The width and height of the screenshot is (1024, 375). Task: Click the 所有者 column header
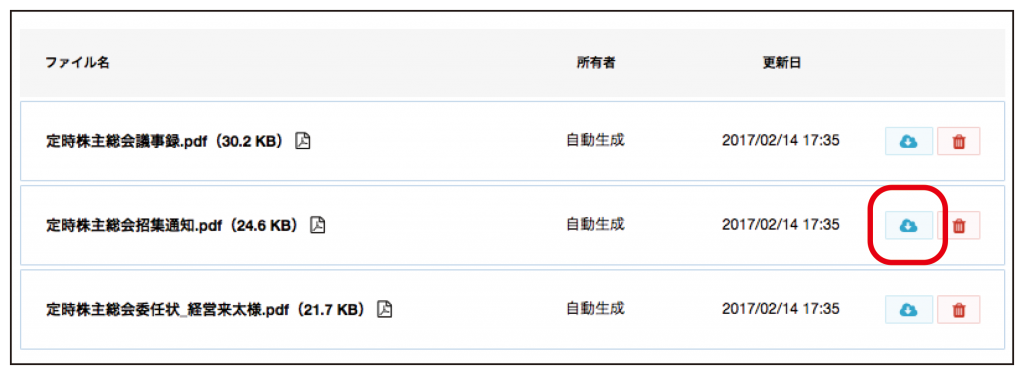(x=596, y=63)
